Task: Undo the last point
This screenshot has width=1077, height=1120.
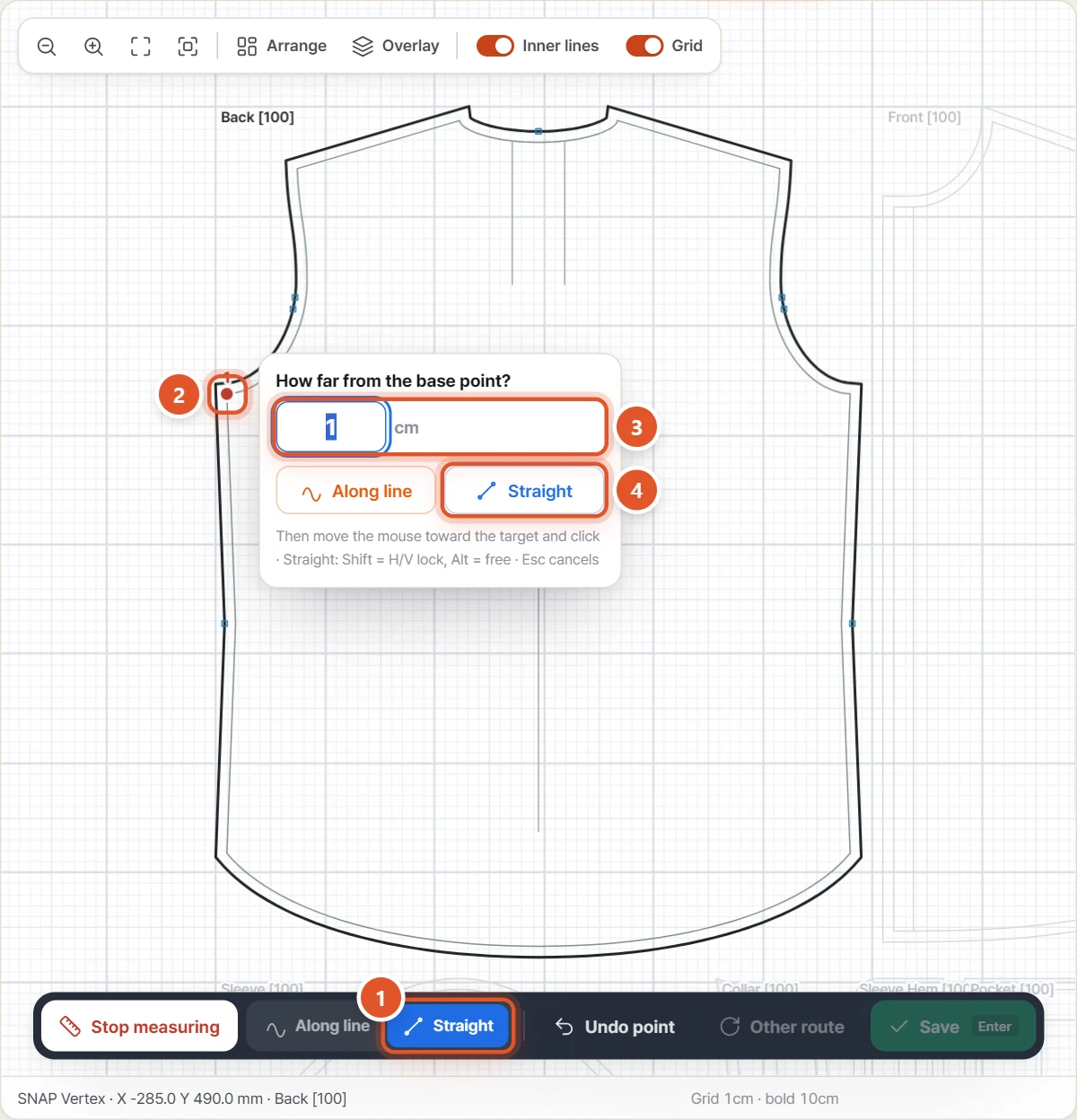Action: click(x=615, y=1027)
